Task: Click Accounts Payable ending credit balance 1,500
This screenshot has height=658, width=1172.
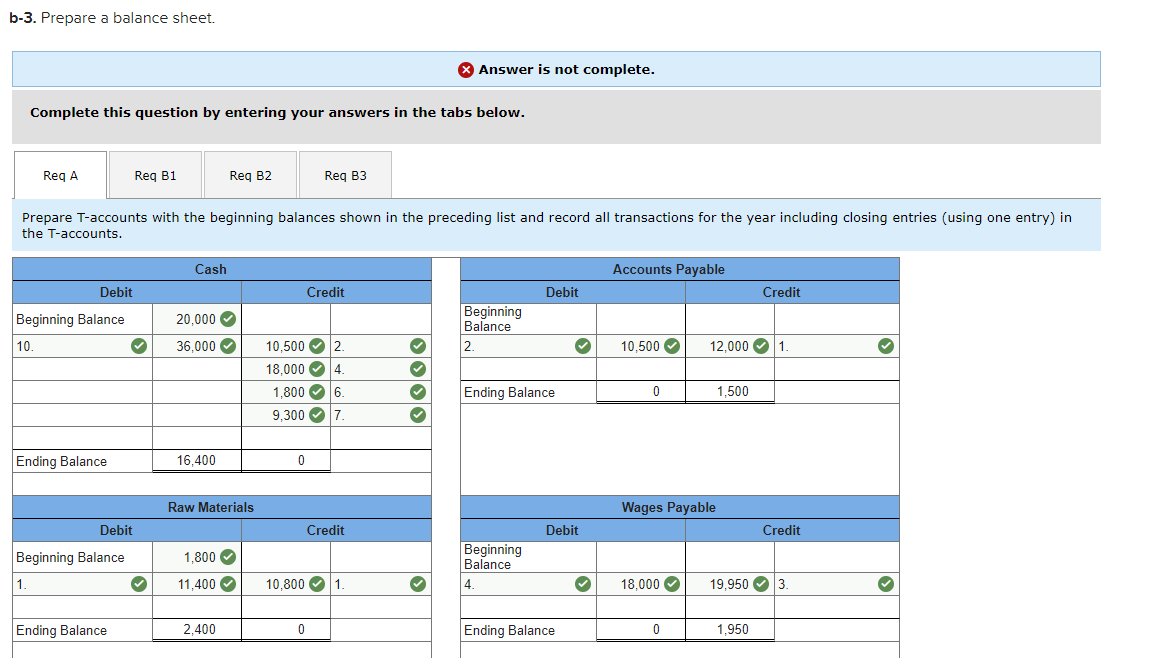Action: pos(730,392)
